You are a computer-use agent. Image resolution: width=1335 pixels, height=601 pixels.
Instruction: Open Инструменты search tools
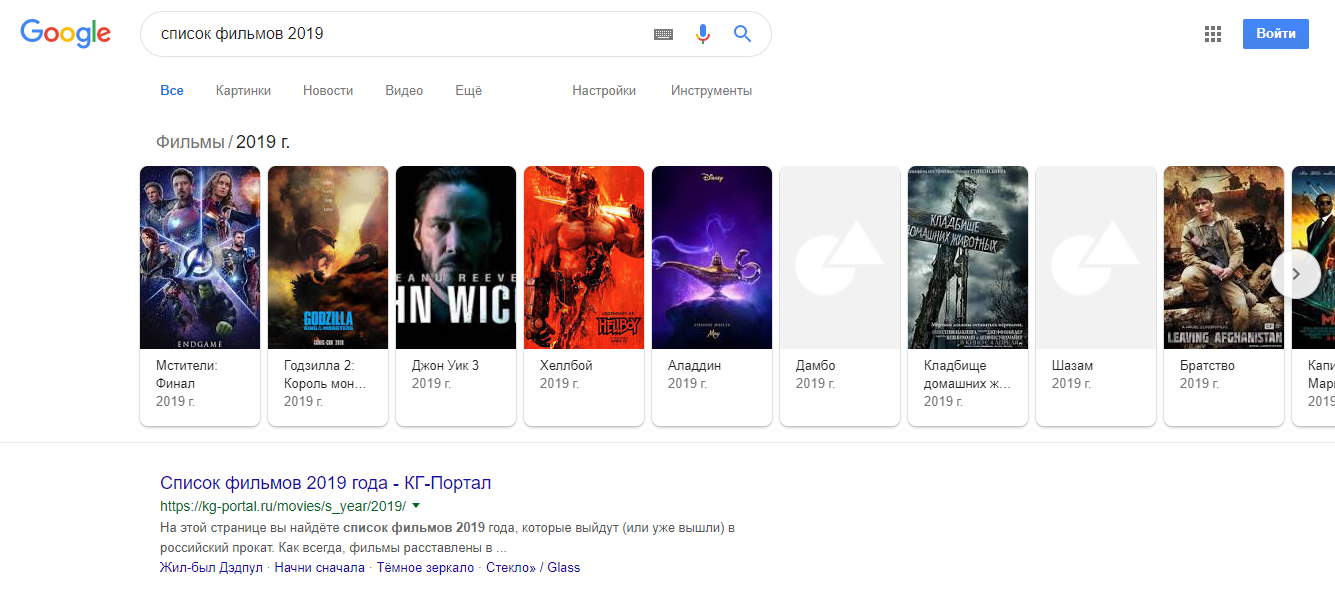pyautogui.click(x=711, y=91)
